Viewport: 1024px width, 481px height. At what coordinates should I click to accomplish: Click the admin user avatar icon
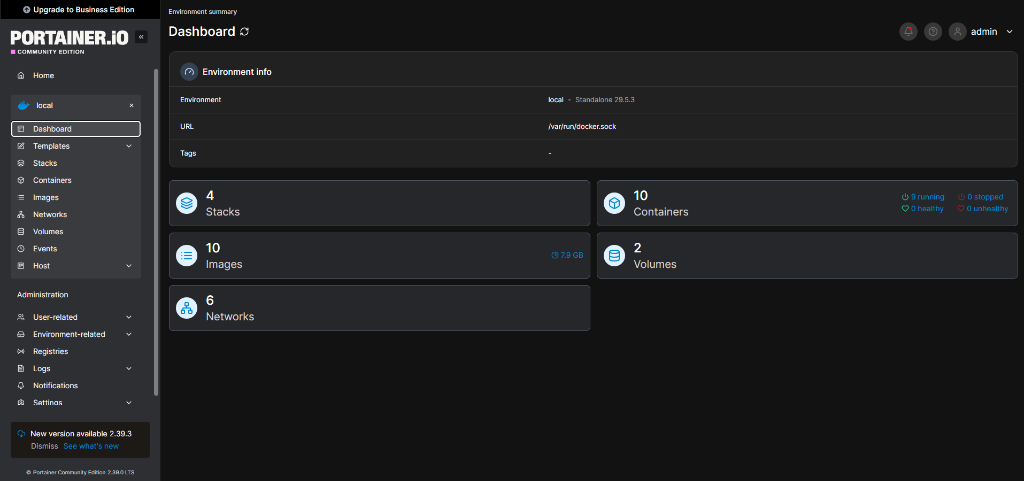(x=957, y=31)
